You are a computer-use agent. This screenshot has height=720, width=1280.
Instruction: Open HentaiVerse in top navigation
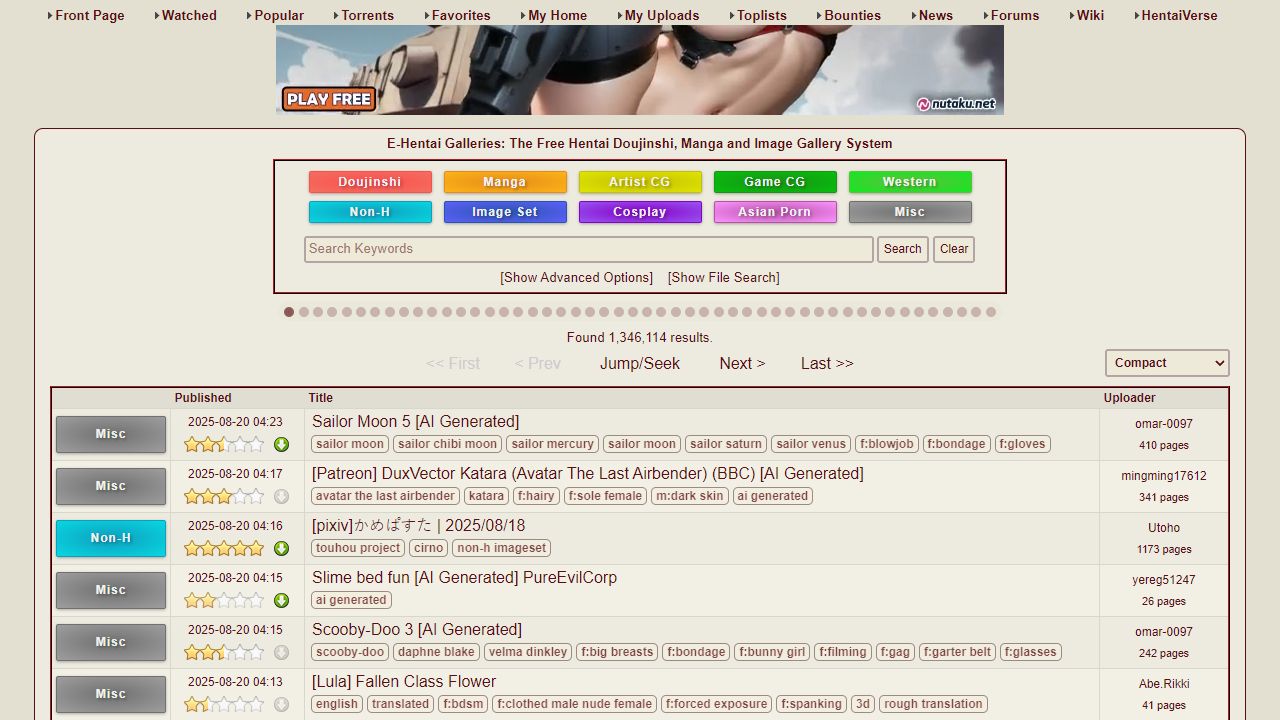pos(1179,15)
